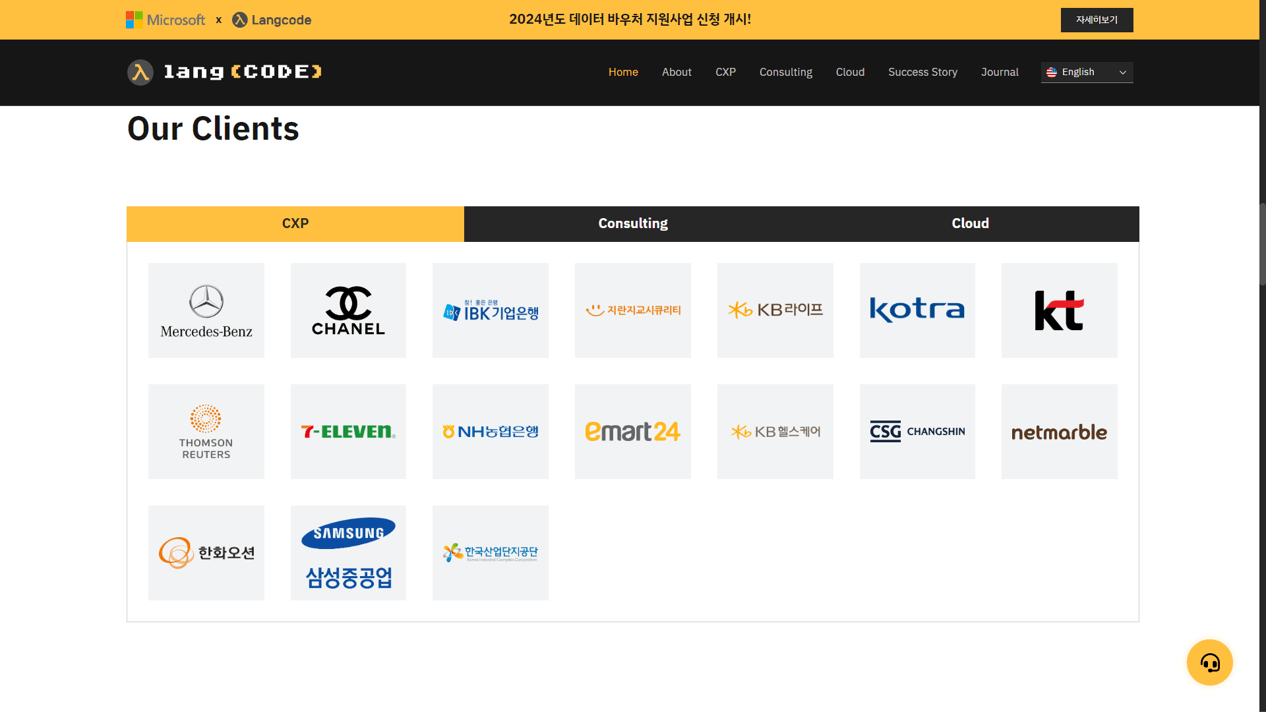The width and height of the screenshot is (1266, 712).
Task: Click the emart24 client logo
Action: pyautogui.click(x=633, y=431)
